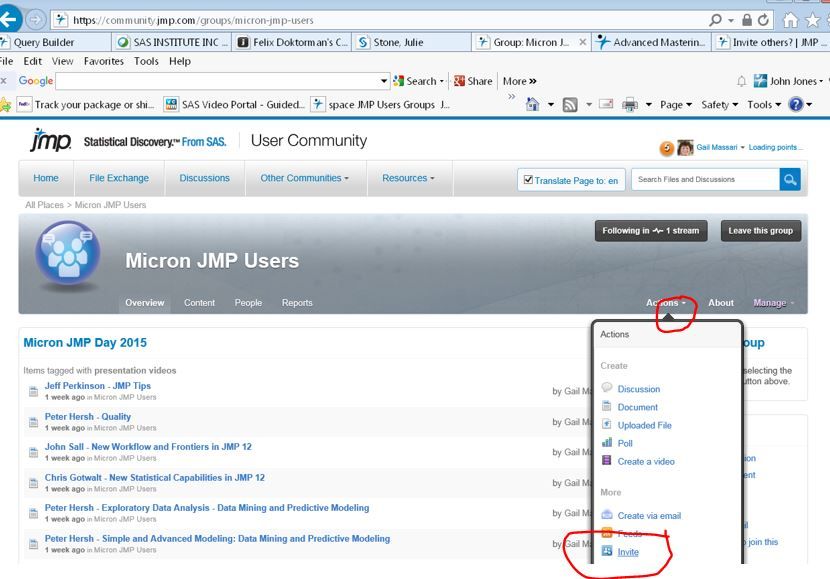Switch to the Advanced Mastering tab
This screenshot has width=830, height=579.
coord(651,42)
